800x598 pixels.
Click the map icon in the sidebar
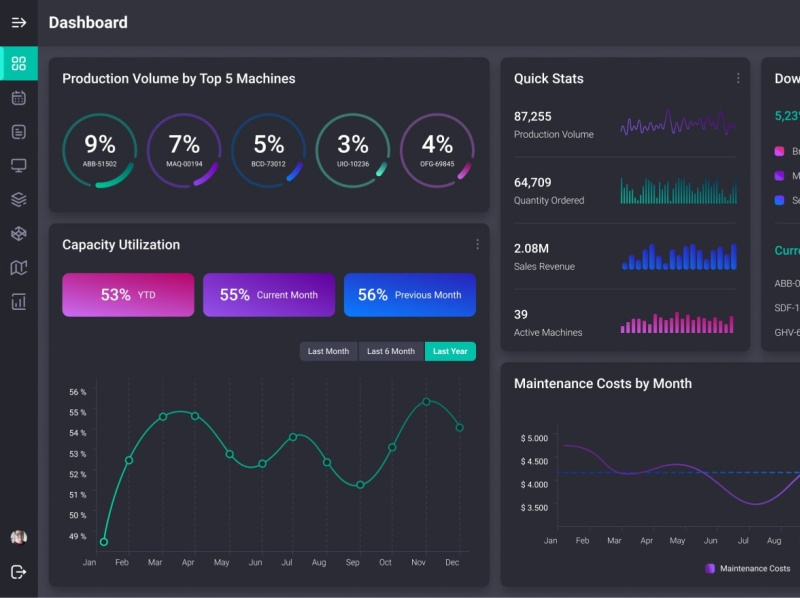18,266
